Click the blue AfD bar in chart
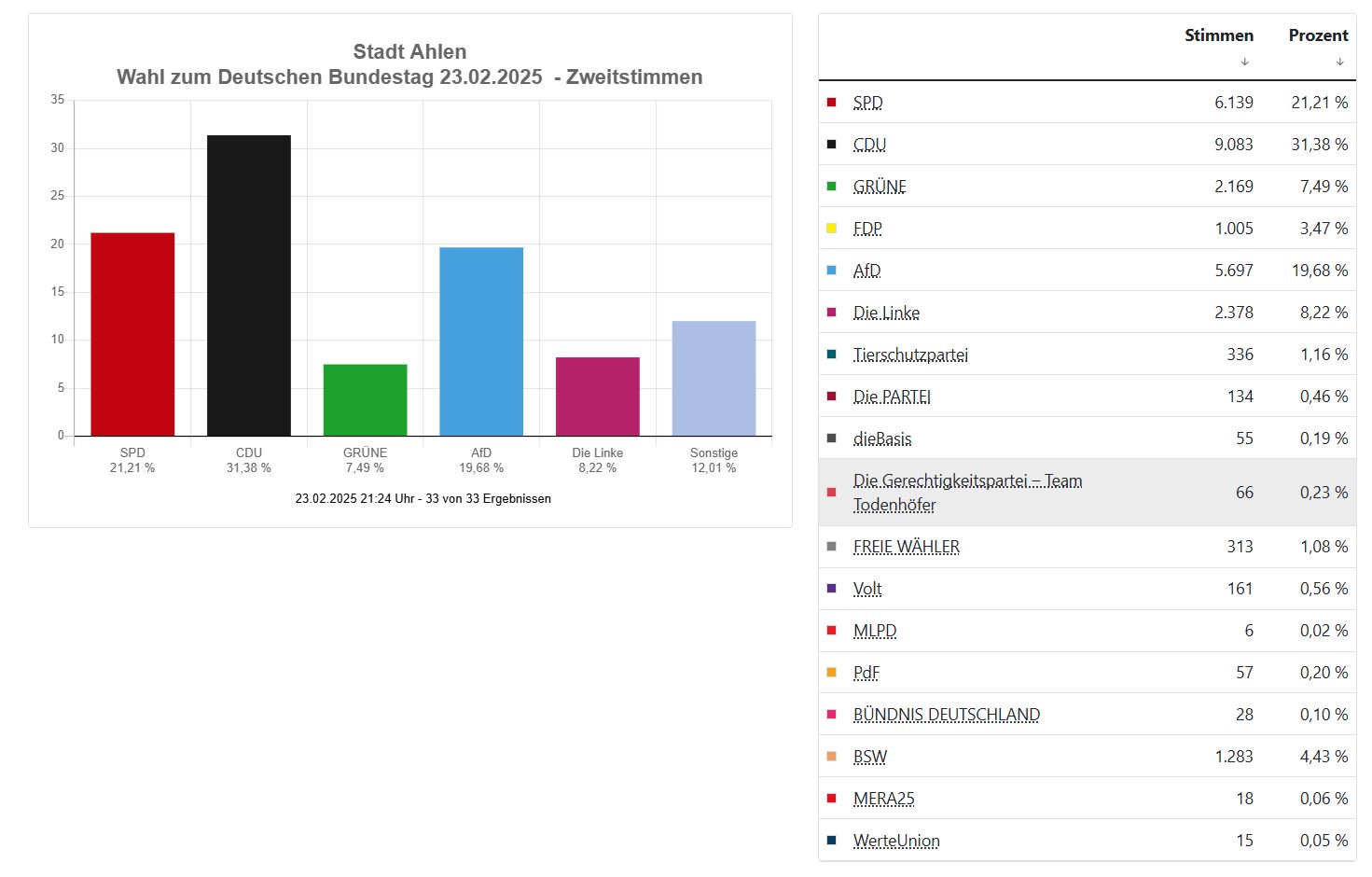The width and height of the screenshot is (1372, 877). click(x=481, y=341)
